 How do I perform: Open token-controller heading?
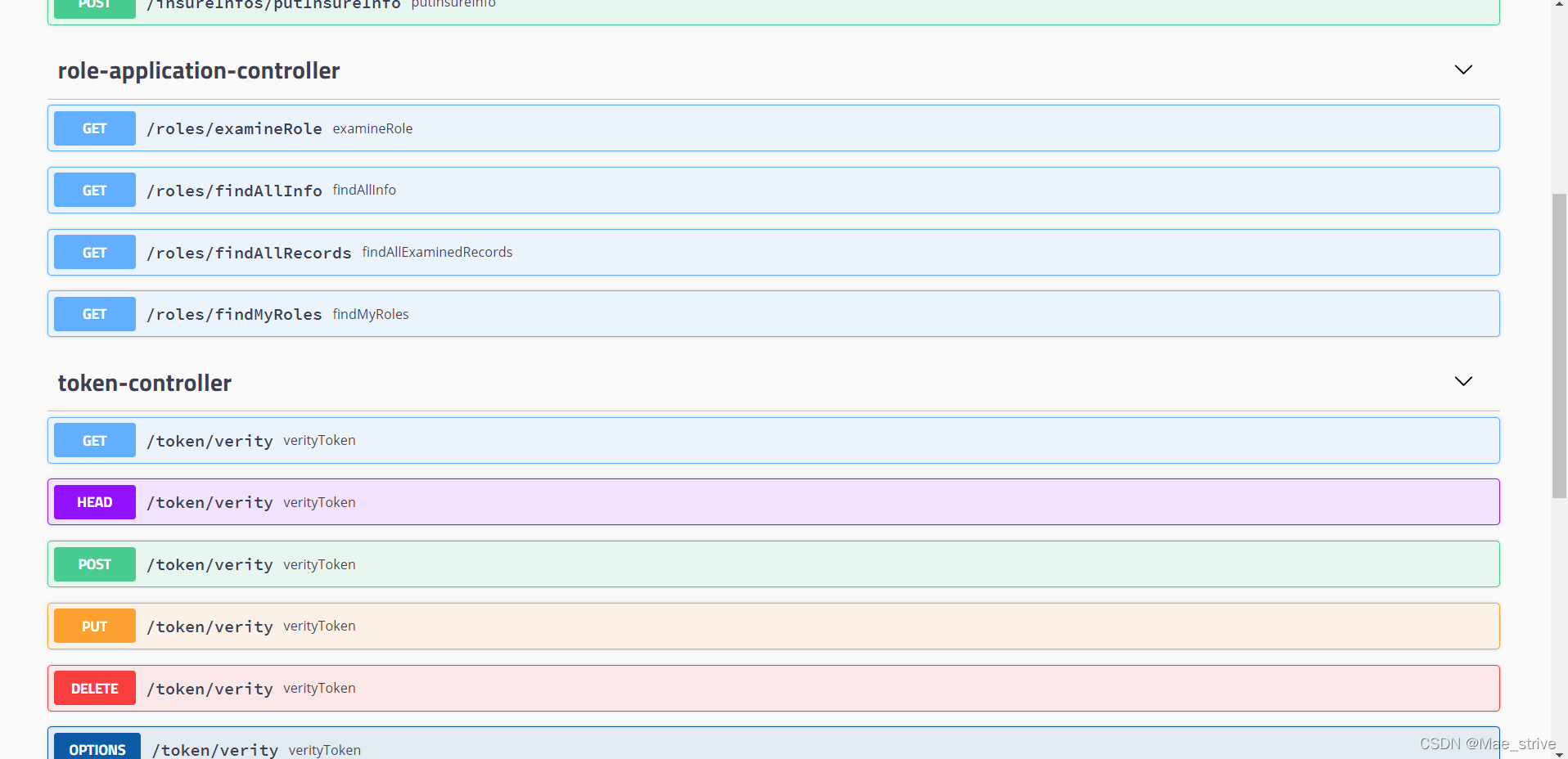pyautogui.click(x=145, y=383)
